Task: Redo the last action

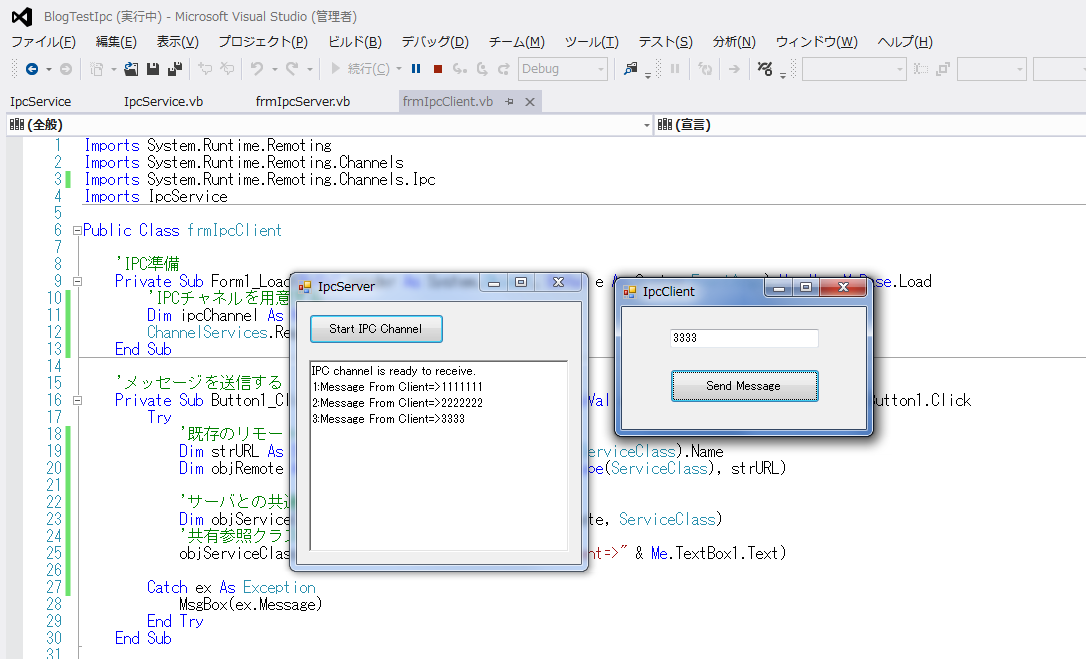Action: pyautogui.click(x=292, y=69)
